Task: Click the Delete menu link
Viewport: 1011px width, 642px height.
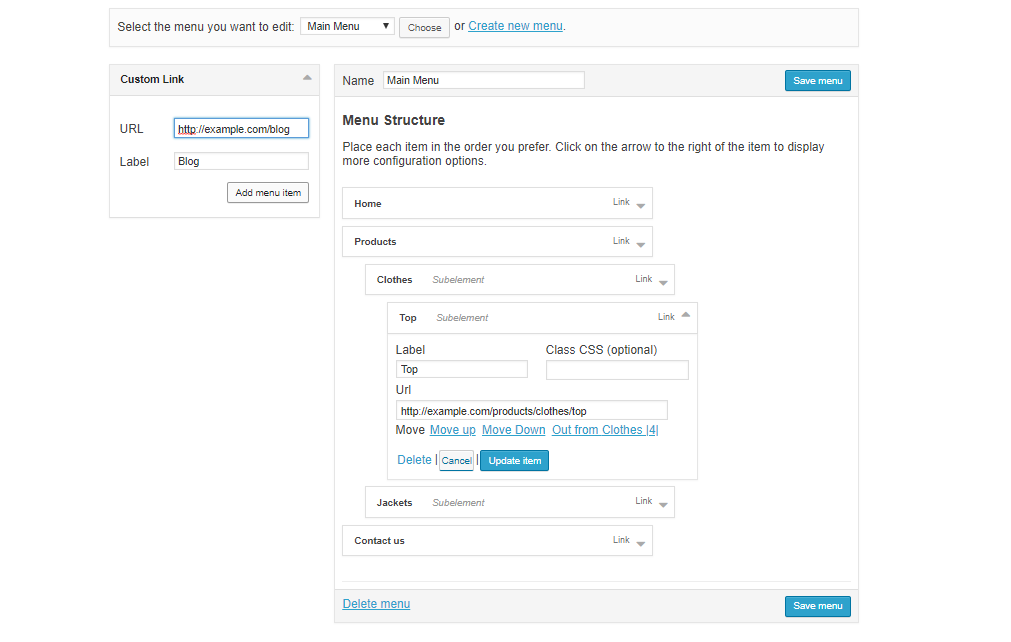Action: (376, 604)
